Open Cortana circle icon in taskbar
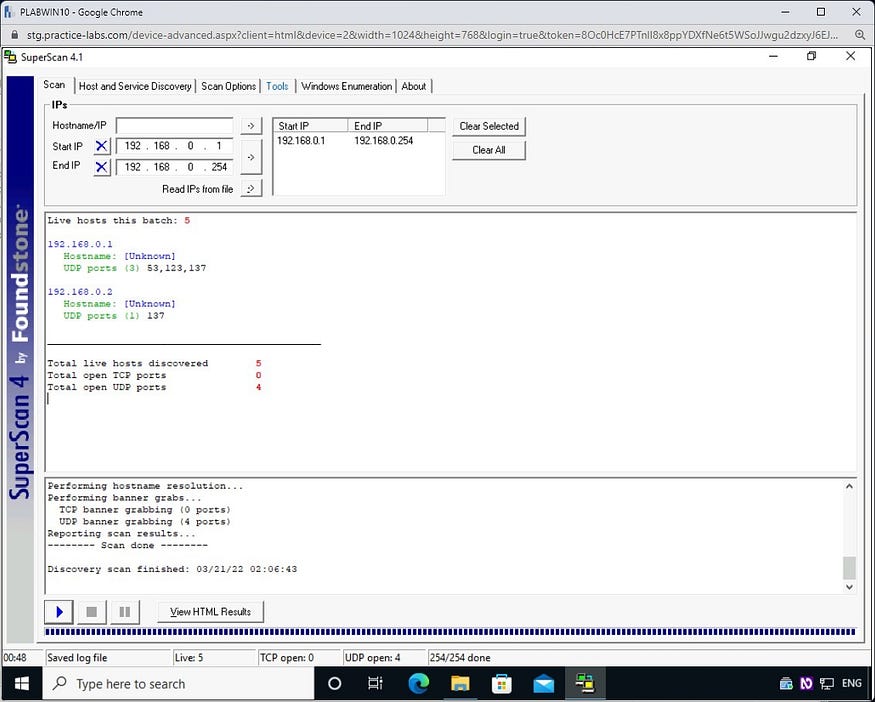Screen dimensions: 875x702 [334, 684]
